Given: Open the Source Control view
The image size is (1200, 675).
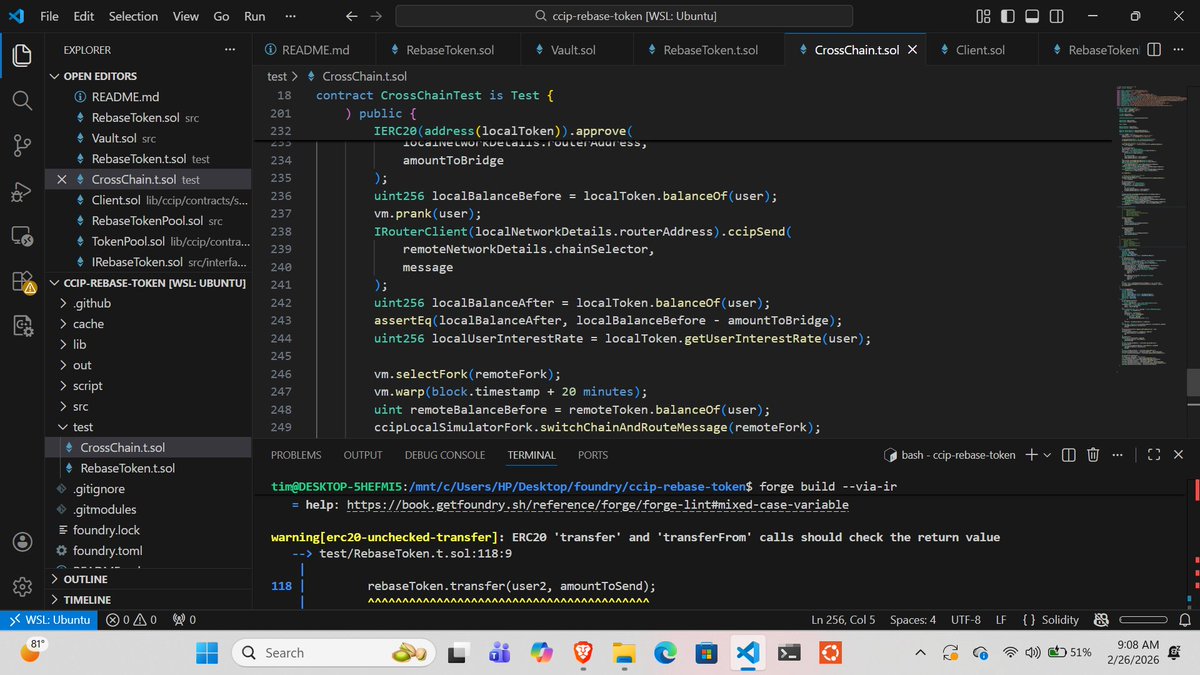Looking at the screenshot, I should [x=21, y=146].
